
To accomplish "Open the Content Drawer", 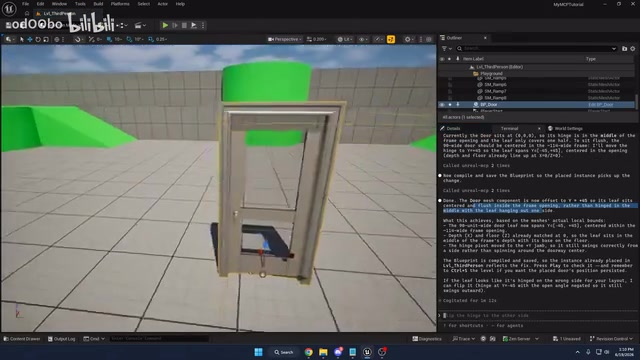I will coord(22,339).
